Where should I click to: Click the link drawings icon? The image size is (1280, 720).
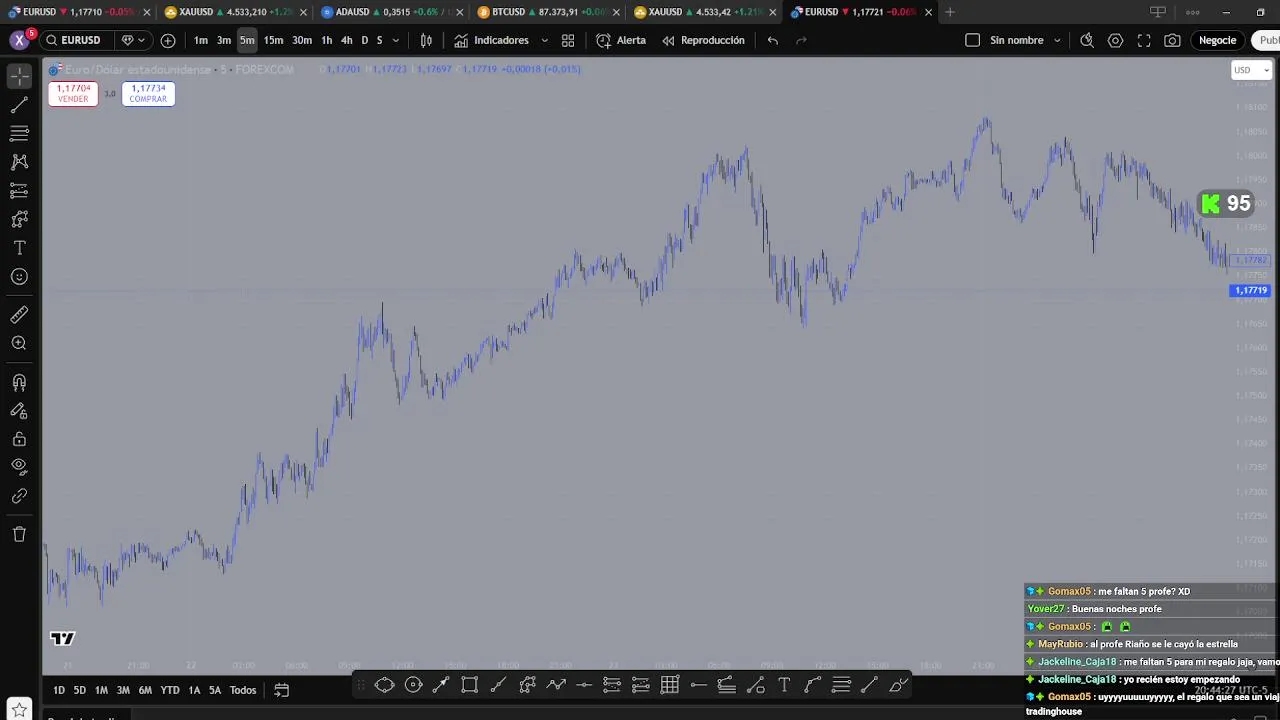(19, 496)
